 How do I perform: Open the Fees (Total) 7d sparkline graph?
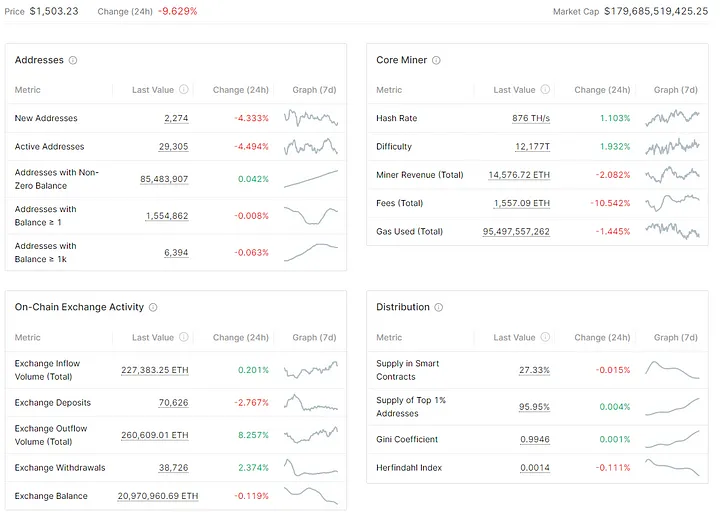[x=672, y=203]
